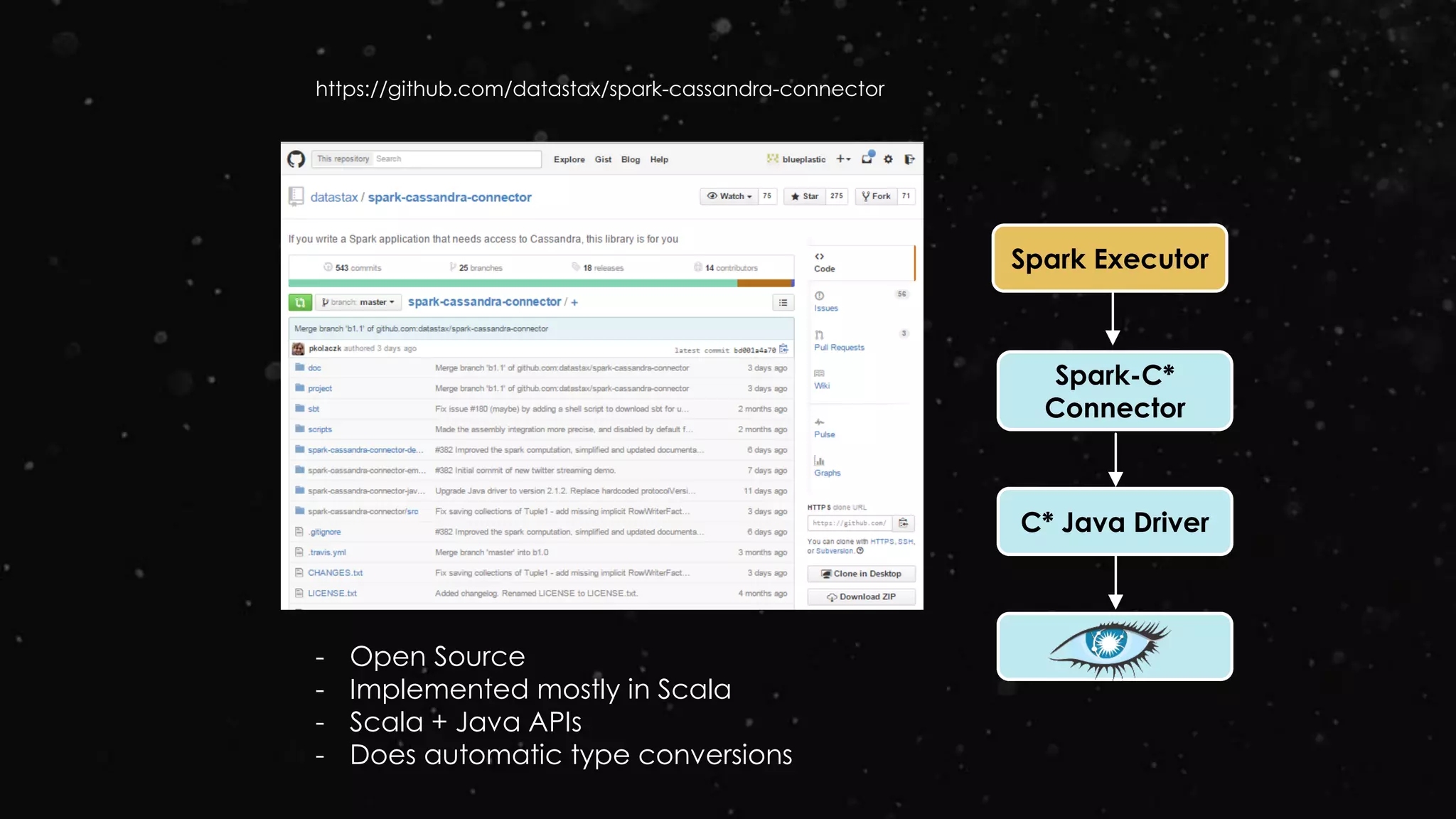Image resolution: width=1456 pixels, height=819 pixels.
Task: Open the LICENSE.txt file
Action: tap(333, 594)
